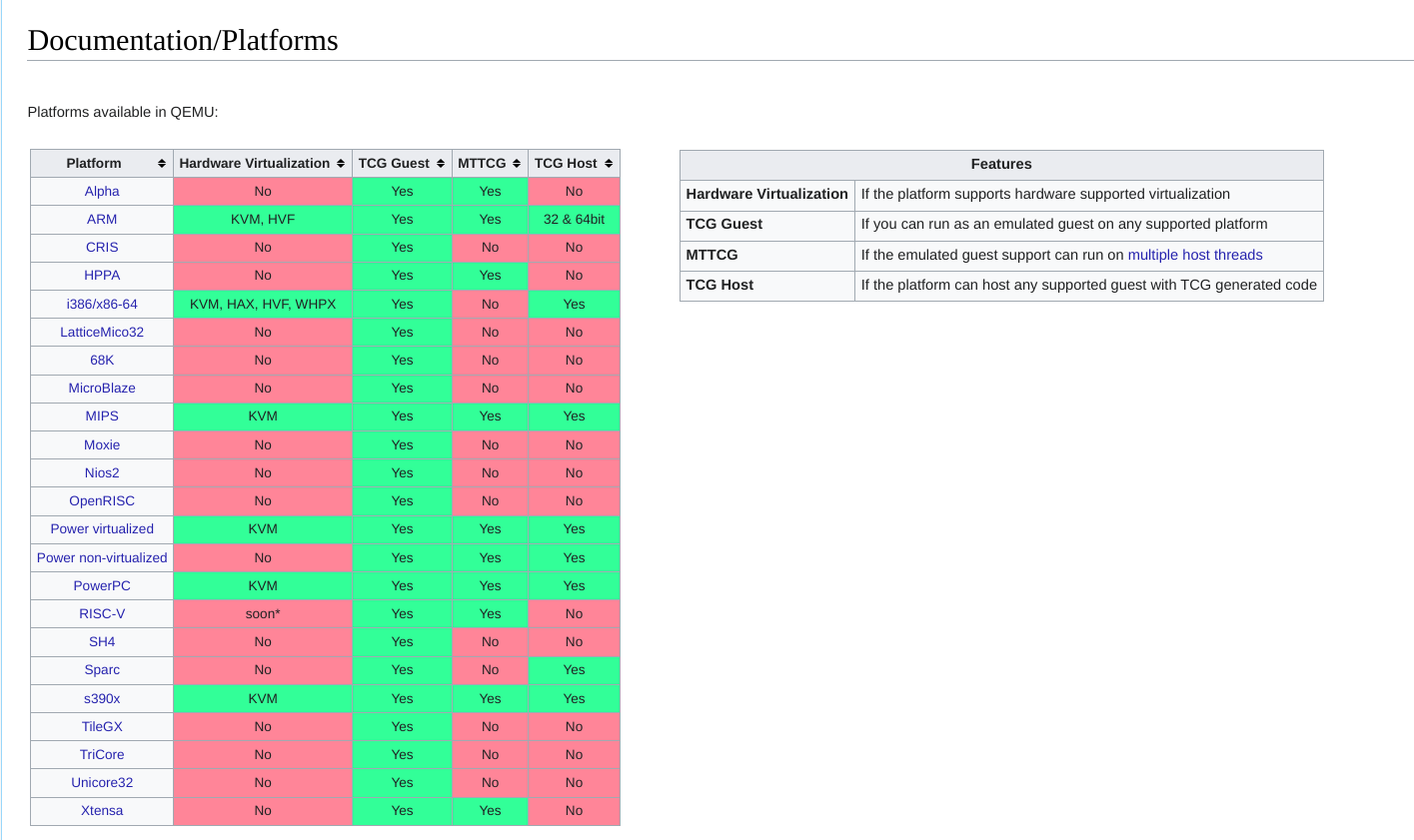Open the Alpha platform link
This screenshot has width=1414, height=840.
[x=102, y=192]
